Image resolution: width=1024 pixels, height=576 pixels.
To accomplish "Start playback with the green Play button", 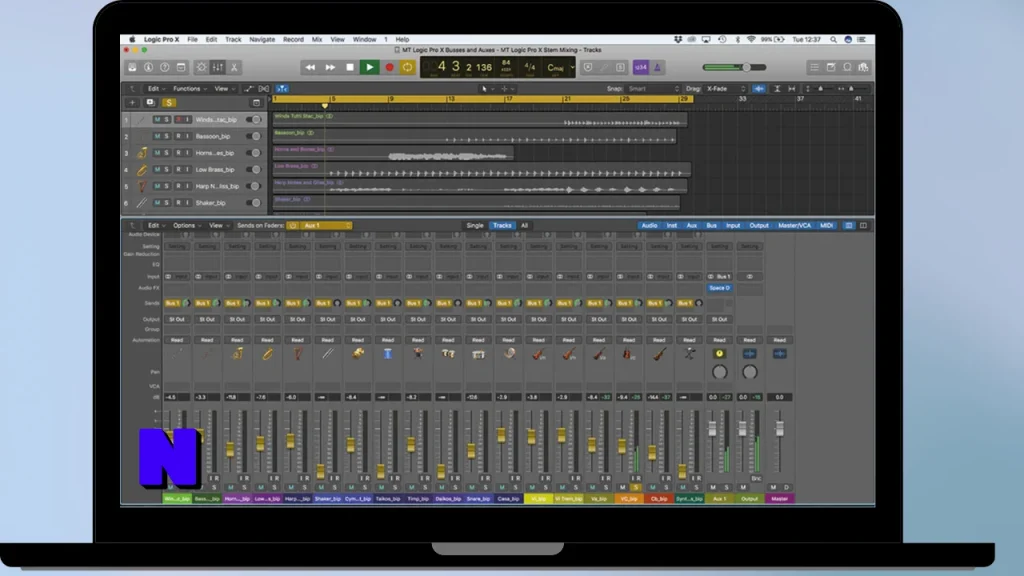I will click(370, 67).
